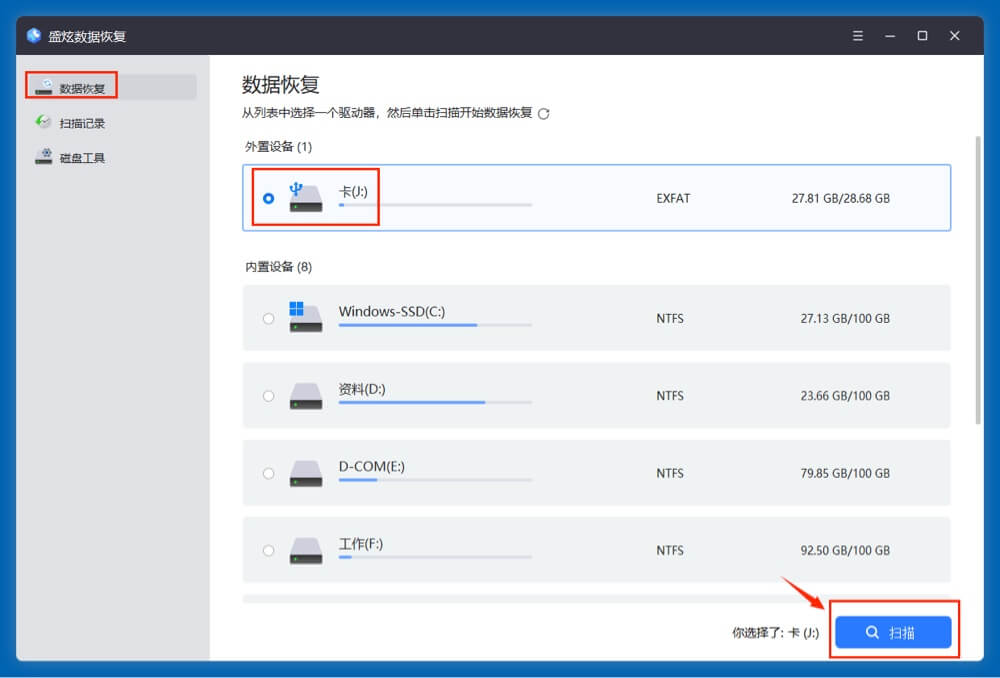The height and width of the screenshot is (678, 1000).
Task: Open 磁盘工具 from the sidebar
Action: pos(82,158)
